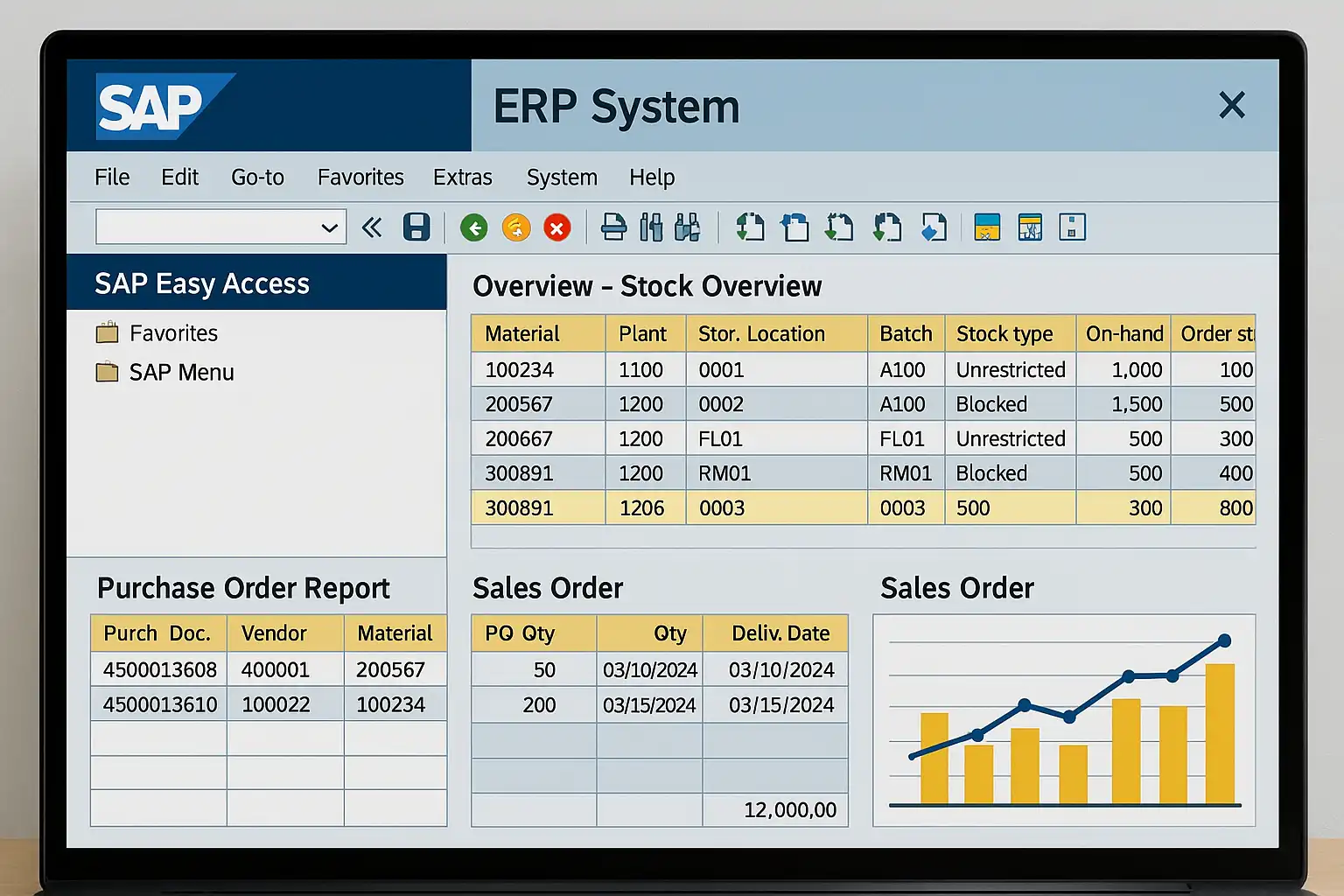Click the orange Exit icon
Screen dimensions: 1344x896
click(516, 228)
